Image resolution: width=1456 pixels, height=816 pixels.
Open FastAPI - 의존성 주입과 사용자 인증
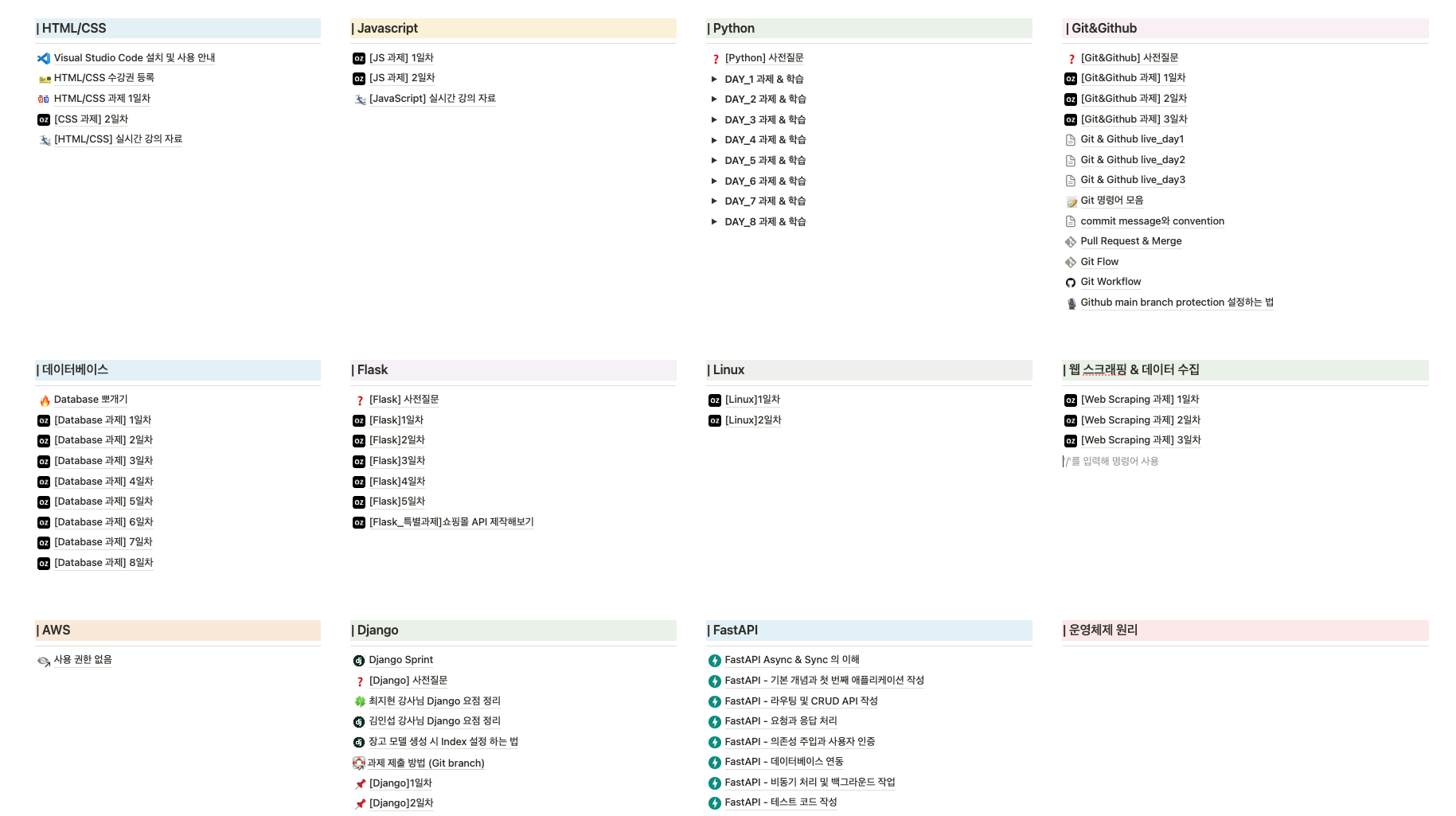[x=800, y=742]
